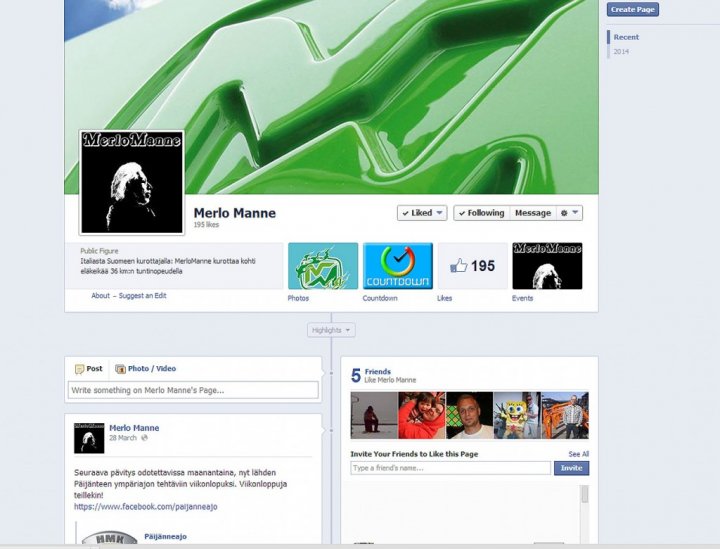Click the Merlo Manne profile picture
Screen dimensions: 720x549
point(132,181)
